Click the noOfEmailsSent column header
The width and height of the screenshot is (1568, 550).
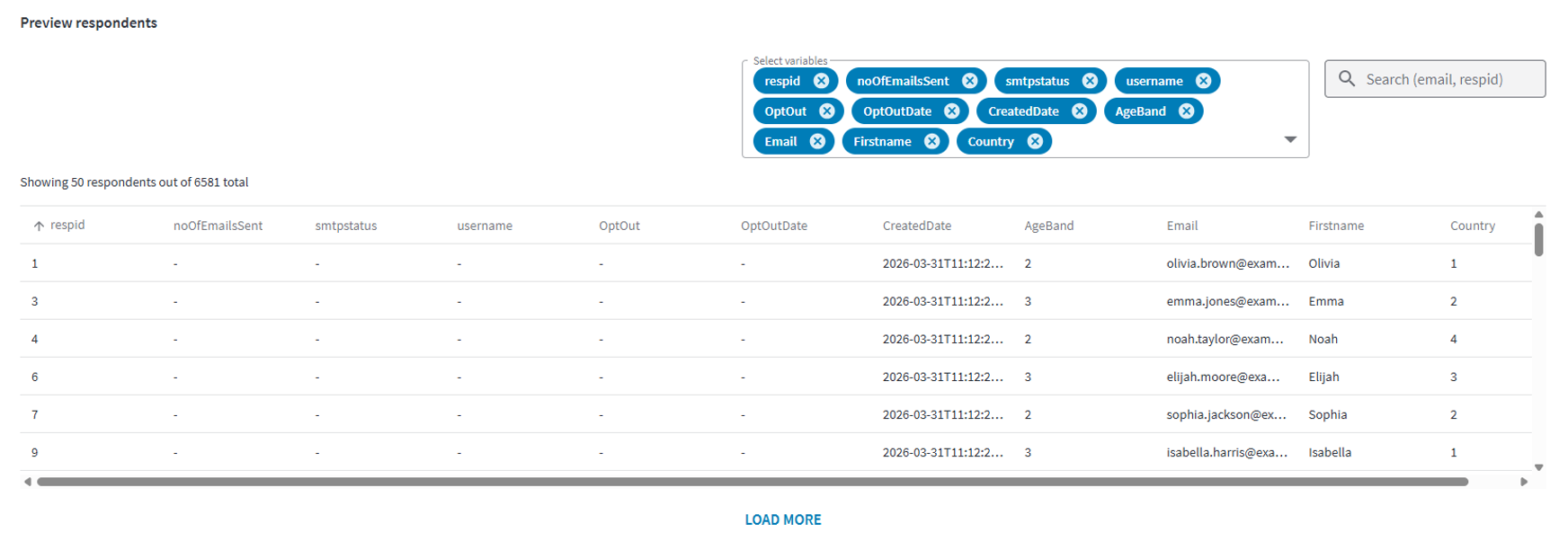pyautogui.click(x=218, y=226)
